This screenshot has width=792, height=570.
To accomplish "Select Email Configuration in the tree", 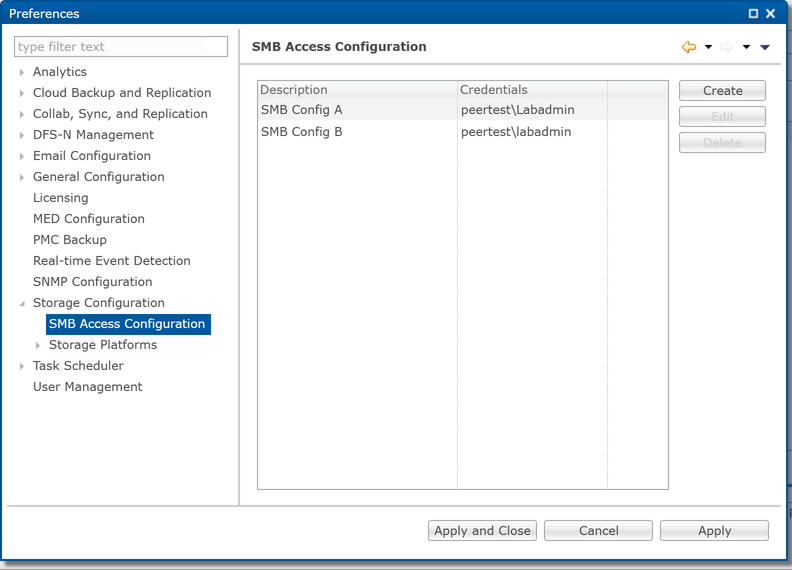I will 92,156.
